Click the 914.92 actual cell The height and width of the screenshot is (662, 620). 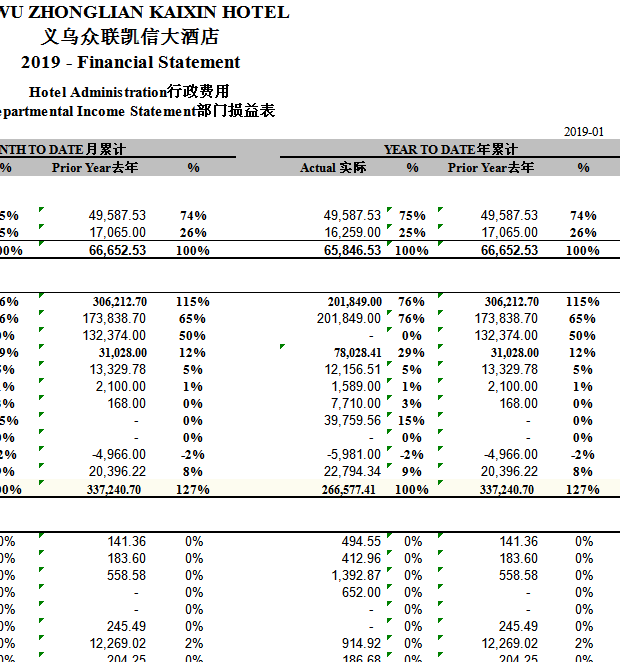click(x=361, y=643)
